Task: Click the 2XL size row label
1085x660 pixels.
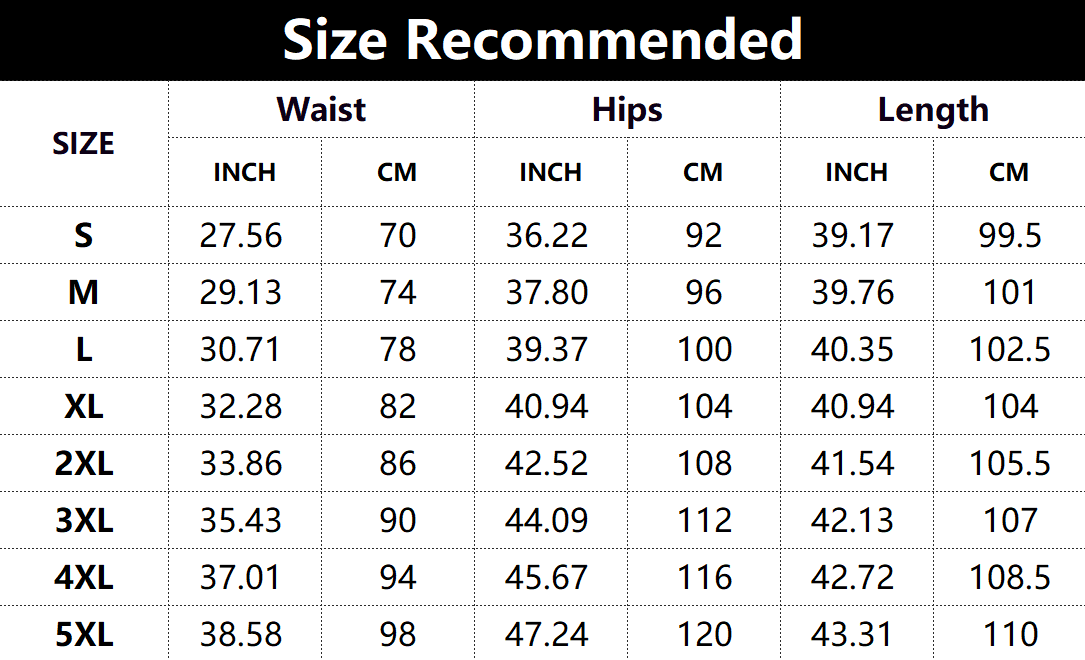Action: [83, 463]
